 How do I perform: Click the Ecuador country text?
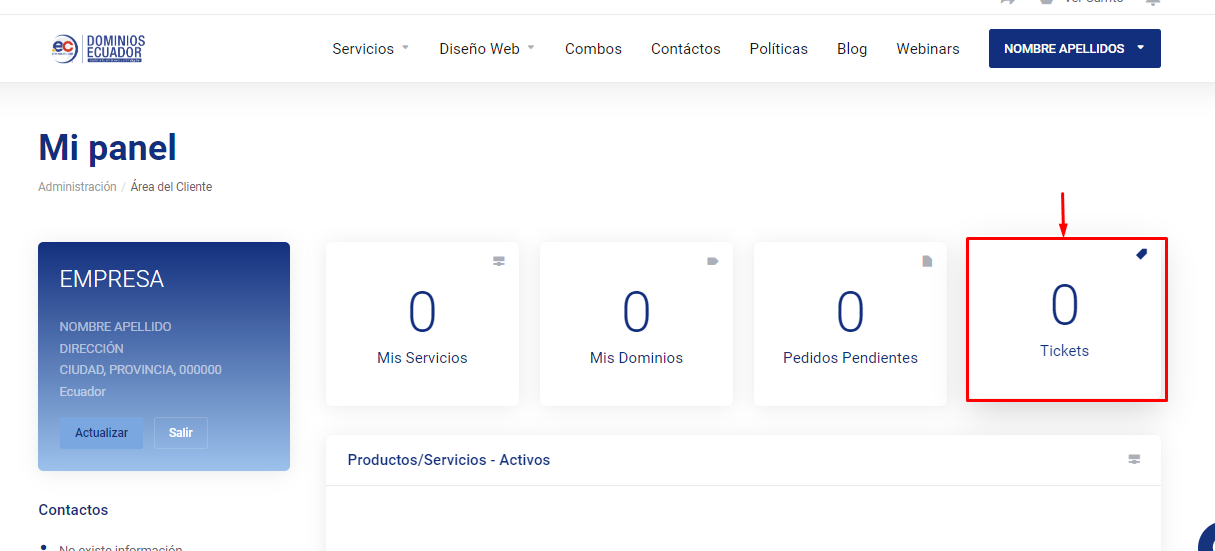[82, 392]
